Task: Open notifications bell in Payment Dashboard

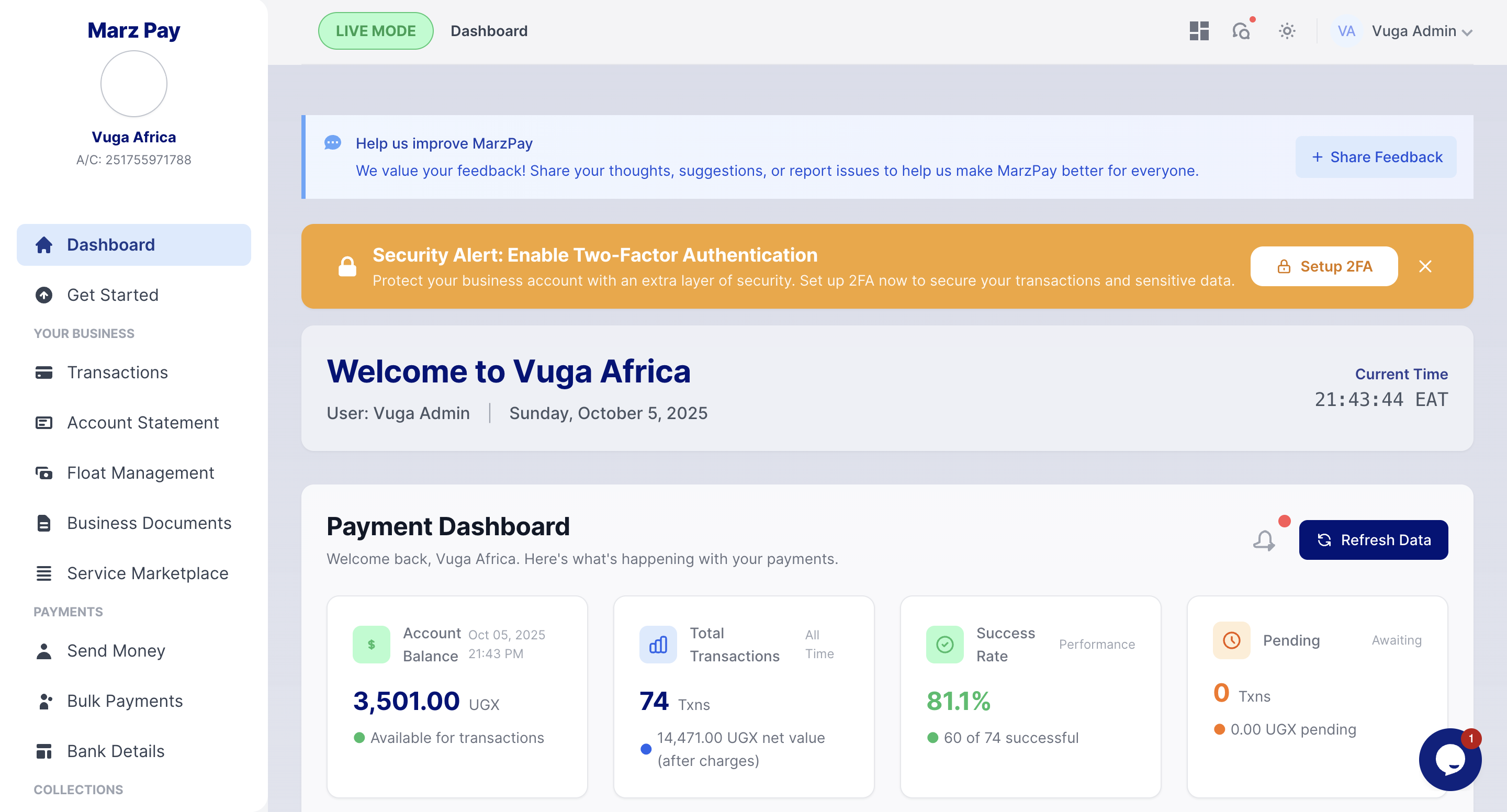Action: pos(1264,540)
